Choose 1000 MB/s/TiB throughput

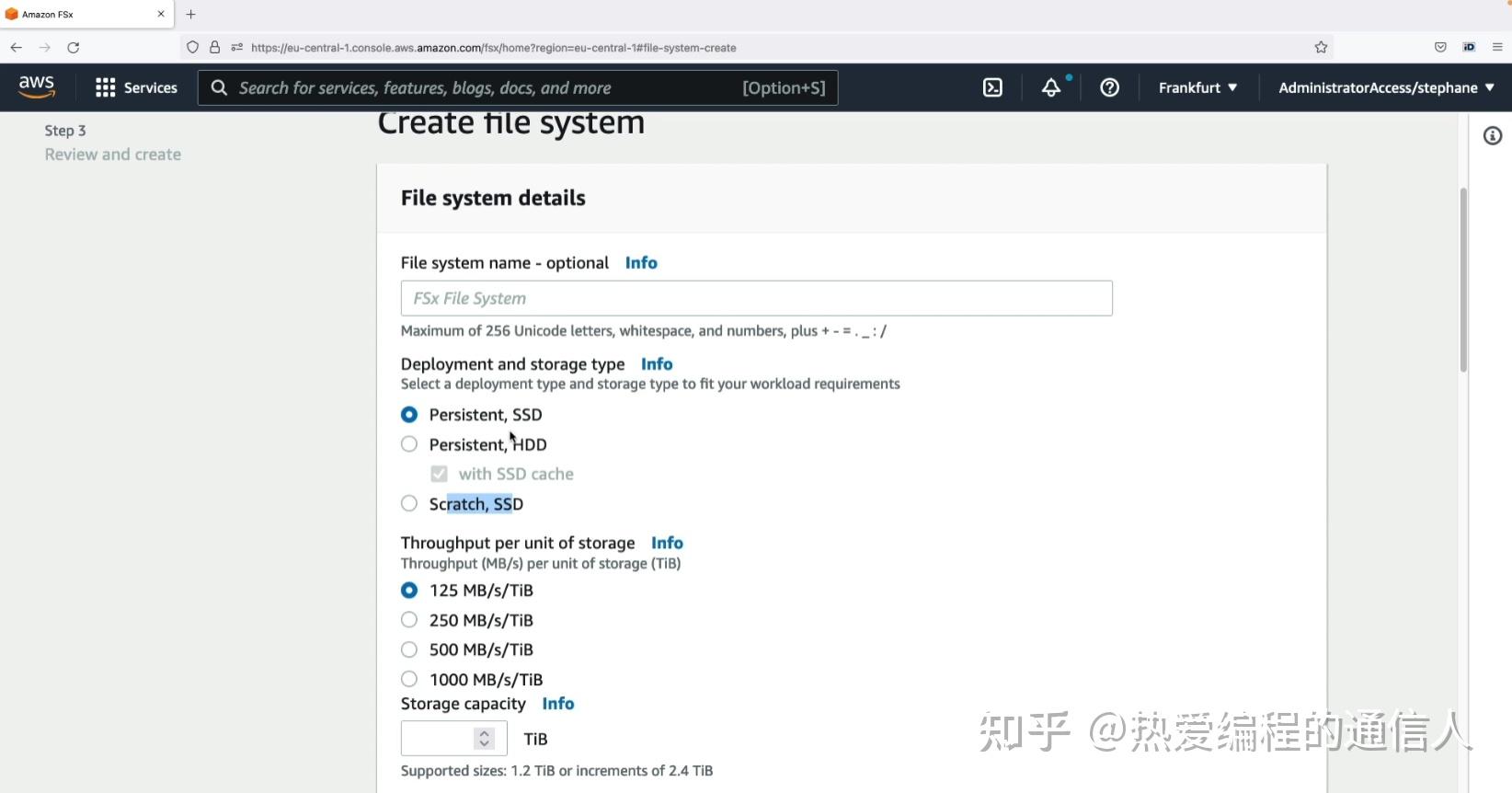click(409, 679)
